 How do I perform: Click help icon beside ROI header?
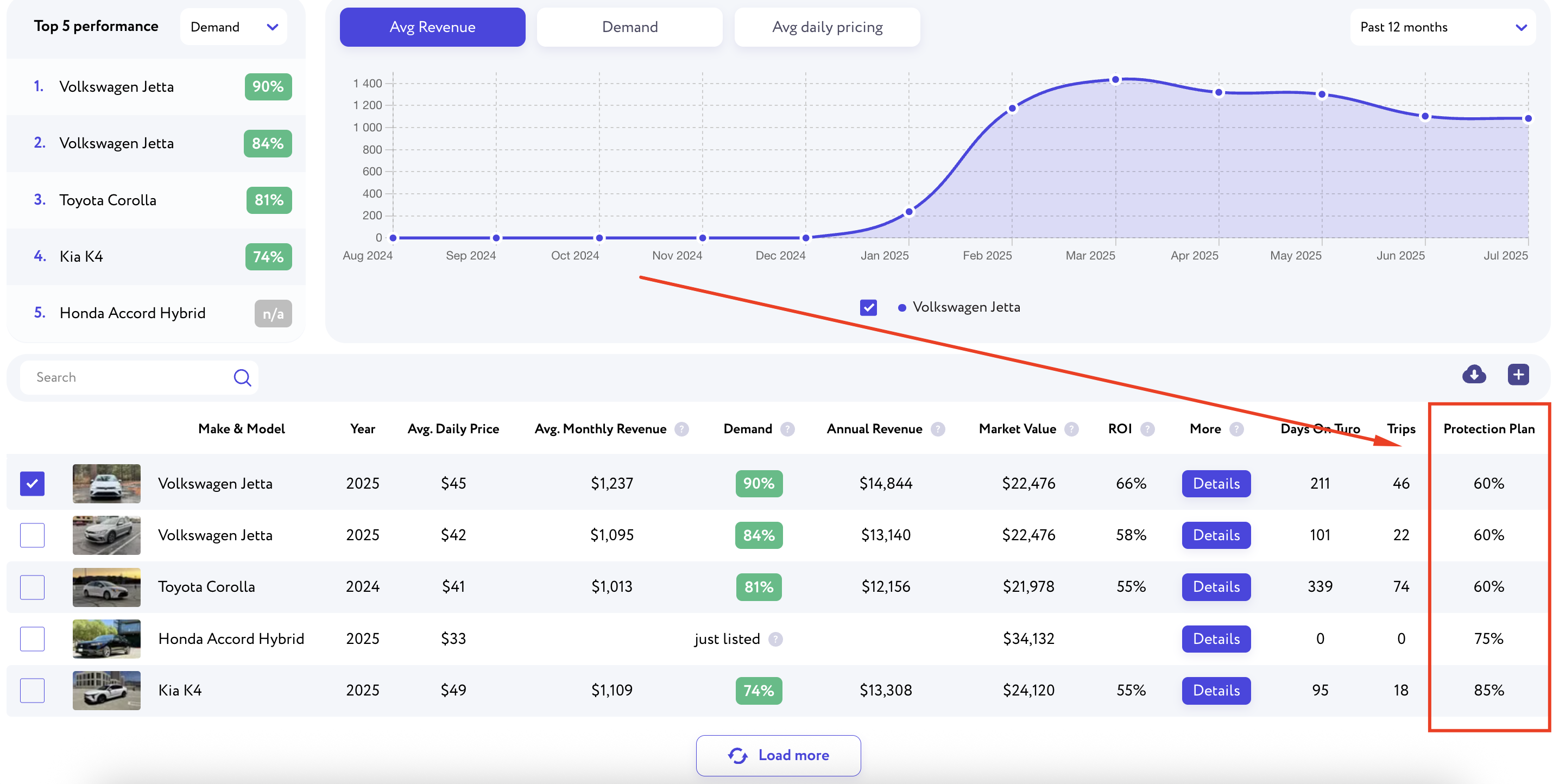point(1147,429)
